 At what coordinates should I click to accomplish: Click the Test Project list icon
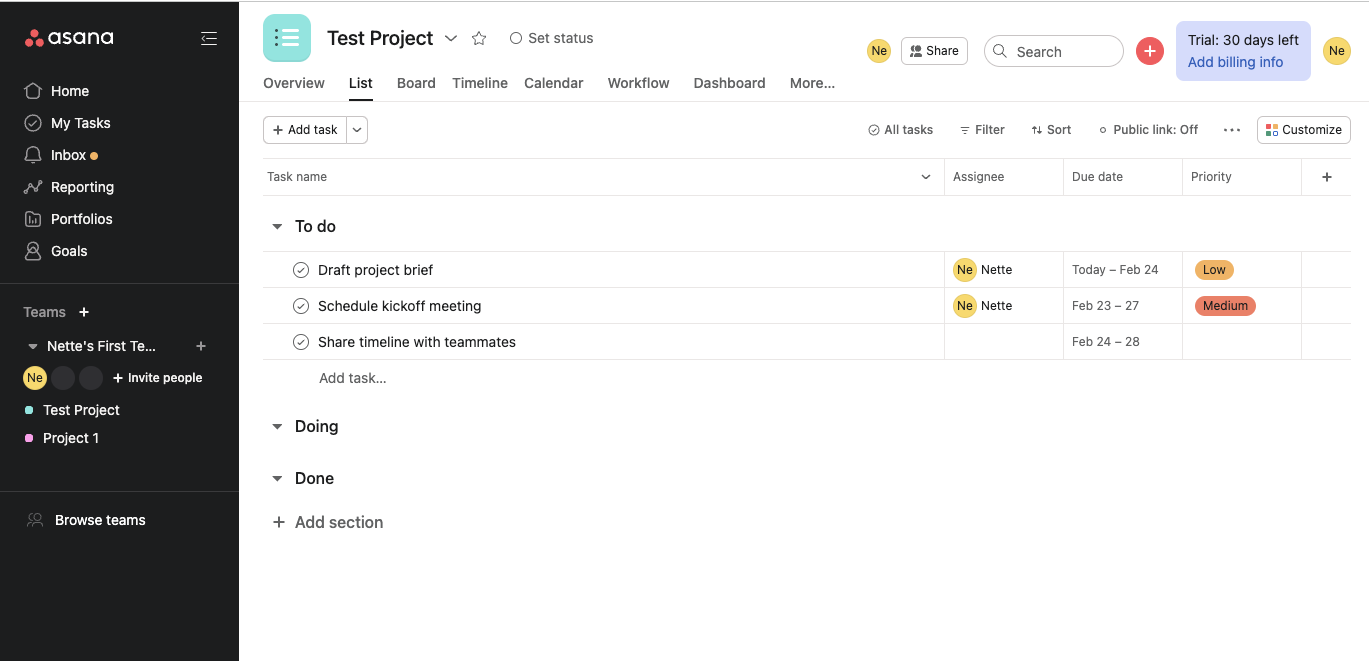[287, 38]
